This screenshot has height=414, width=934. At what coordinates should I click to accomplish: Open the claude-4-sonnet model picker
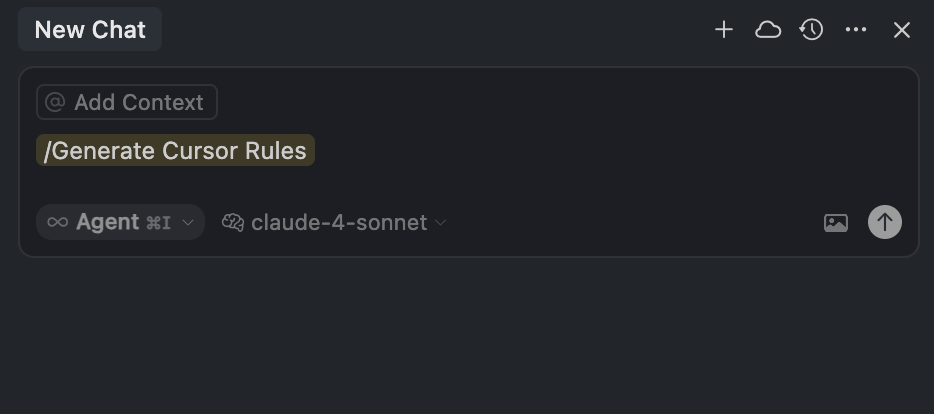pos(338,222)
